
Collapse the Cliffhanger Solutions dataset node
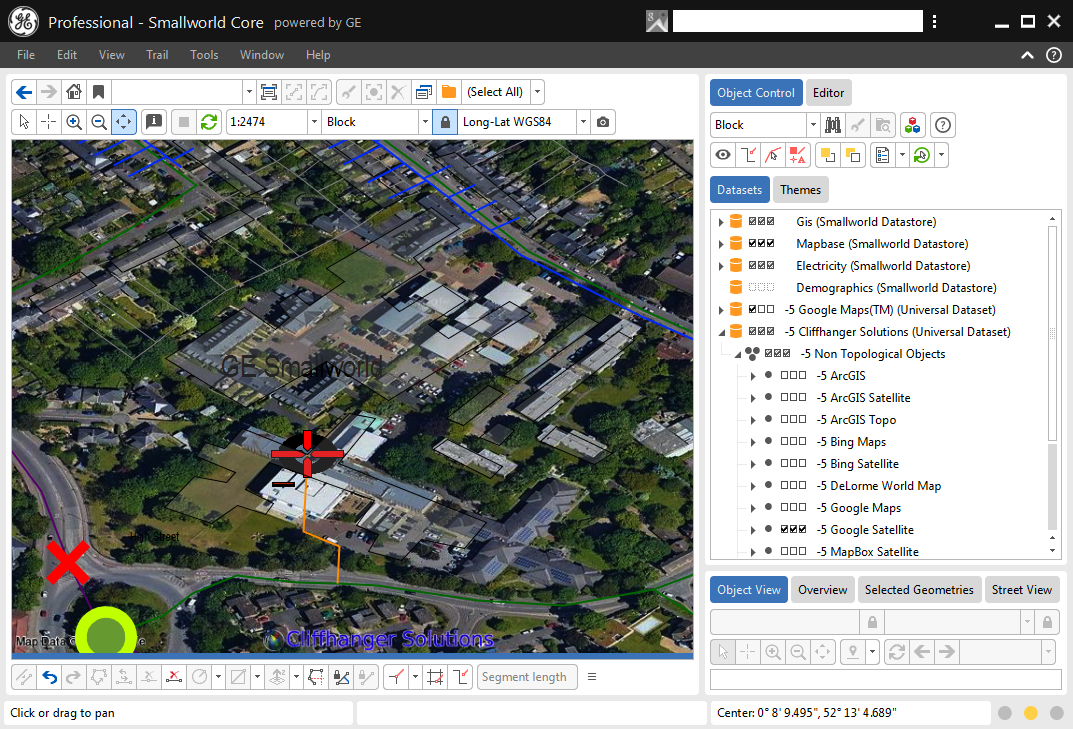(x=721, y=332)
